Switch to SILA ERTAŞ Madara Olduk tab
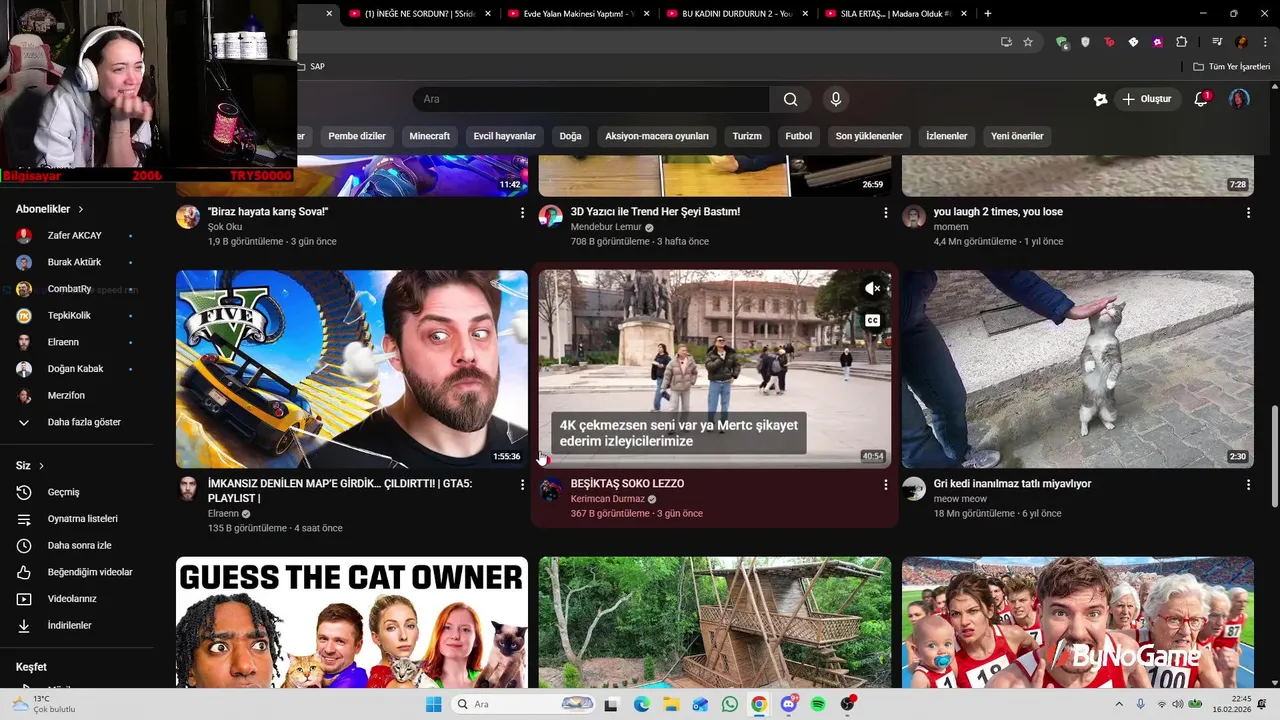1280x720 pixels. [x=895, y=13]
